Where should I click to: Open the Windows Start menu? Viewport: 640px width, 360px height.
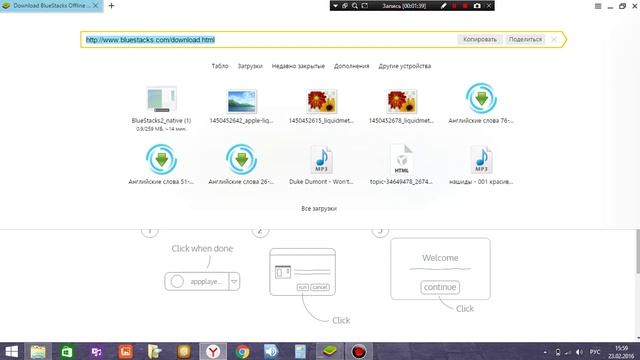click(x=11, y=351)
